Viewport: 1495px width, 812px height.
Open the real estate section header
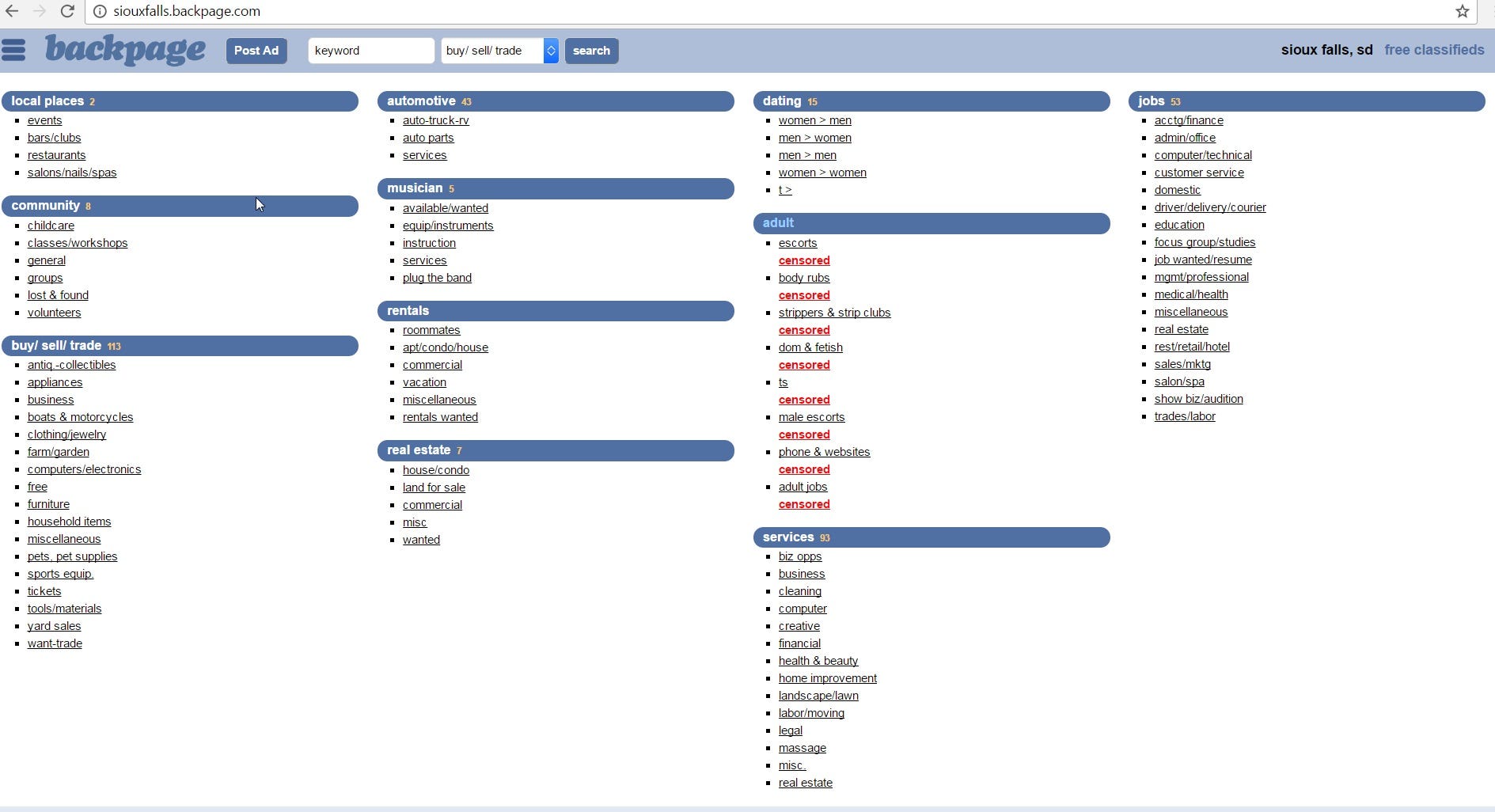coord(556,450)
